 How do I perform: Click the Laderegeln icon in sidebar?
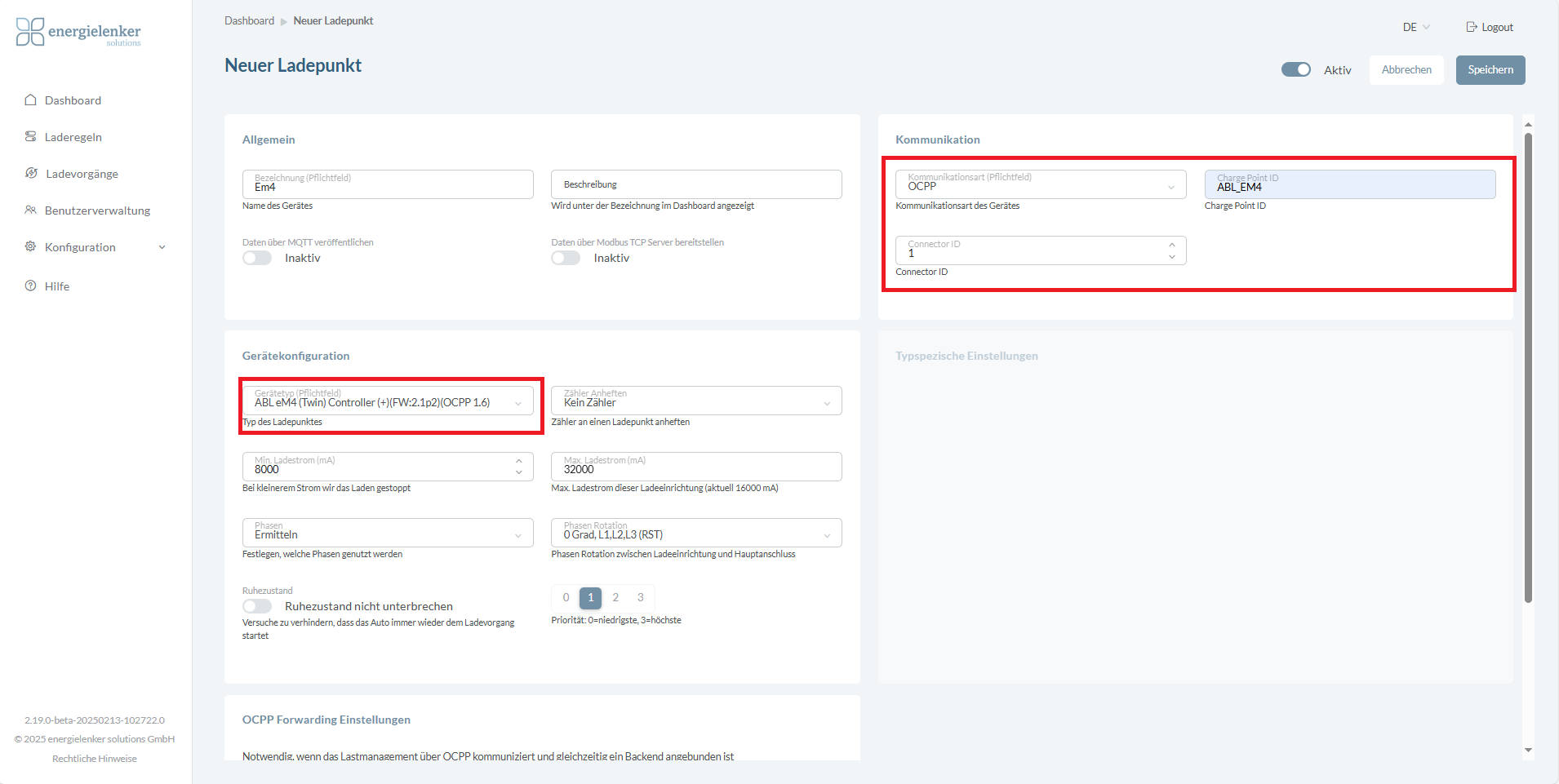pyautogui.click(x=30, y=137)
